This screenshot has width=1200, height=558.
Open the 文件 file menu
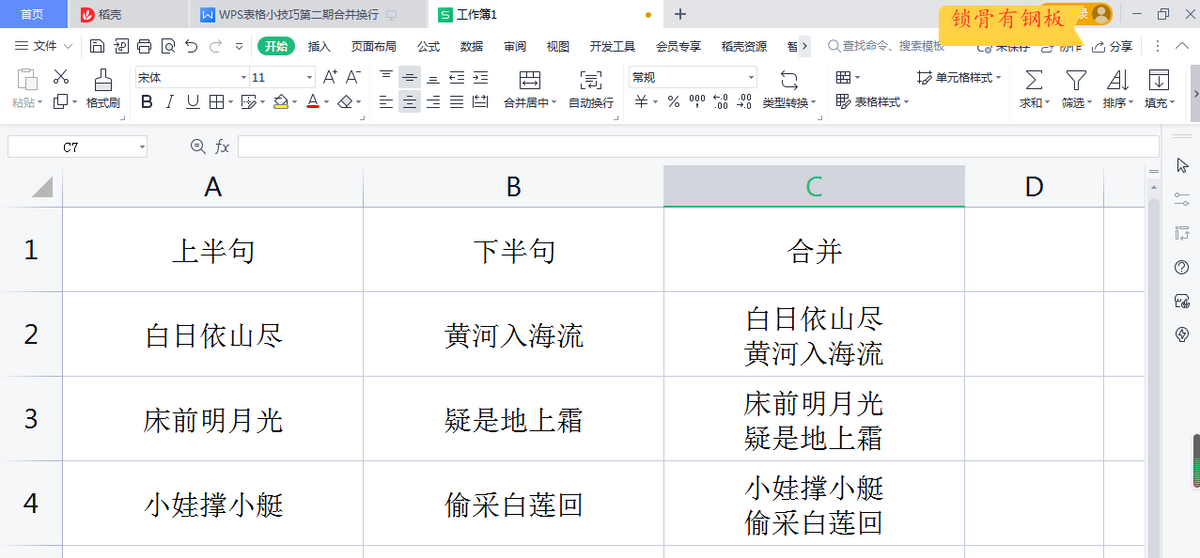[x=44, y=46]
